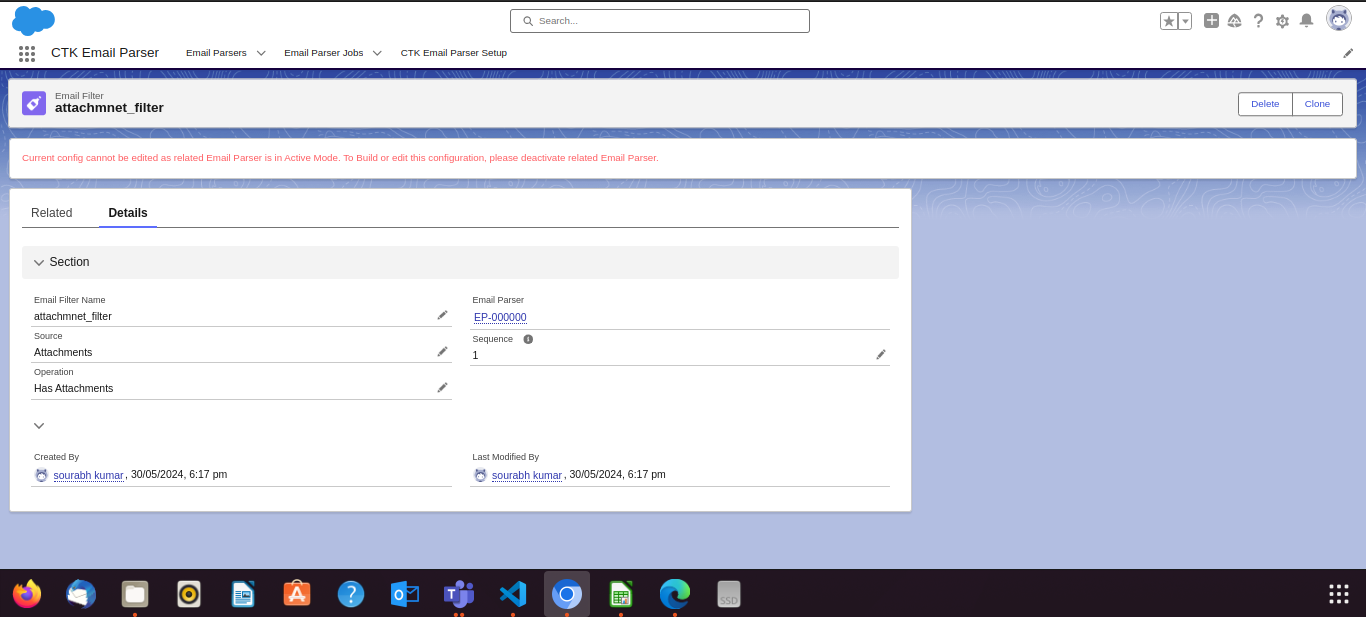The image size is (1366, 617).
Task: Show the Sequence info tooltip icon
Action: [x=528, y=339]
